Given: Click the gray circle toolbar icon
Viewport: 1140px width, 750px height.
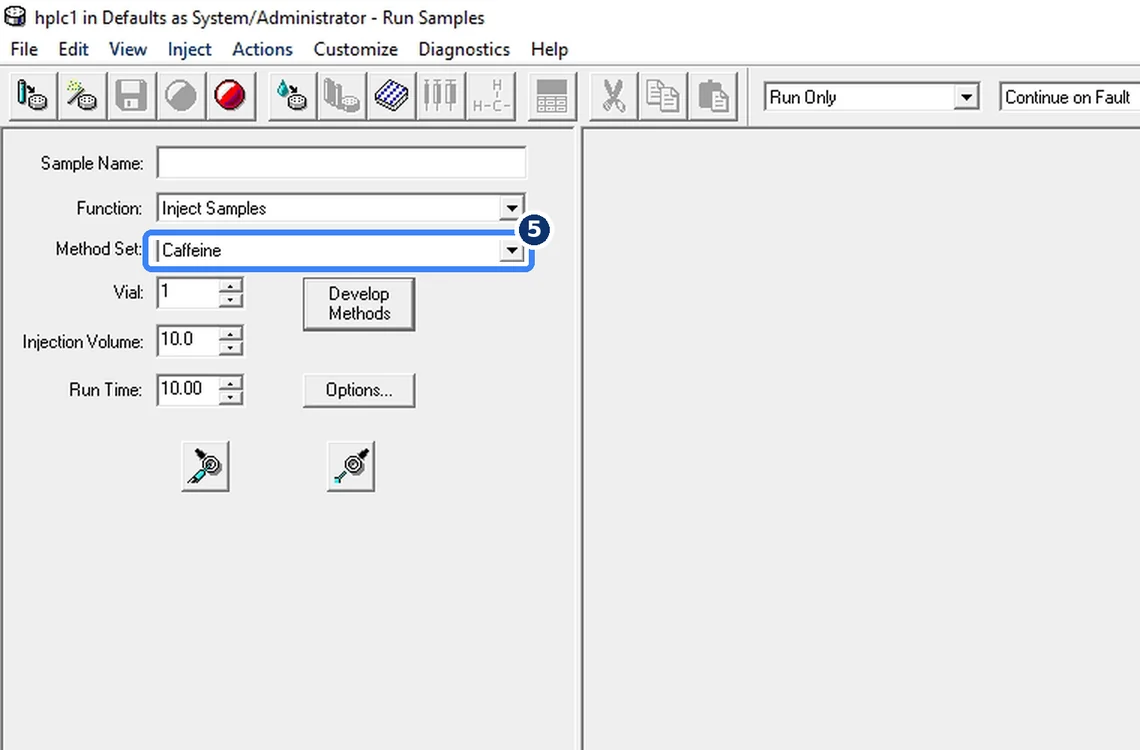Looking at the screenshot, I should (x=180, y=96).
